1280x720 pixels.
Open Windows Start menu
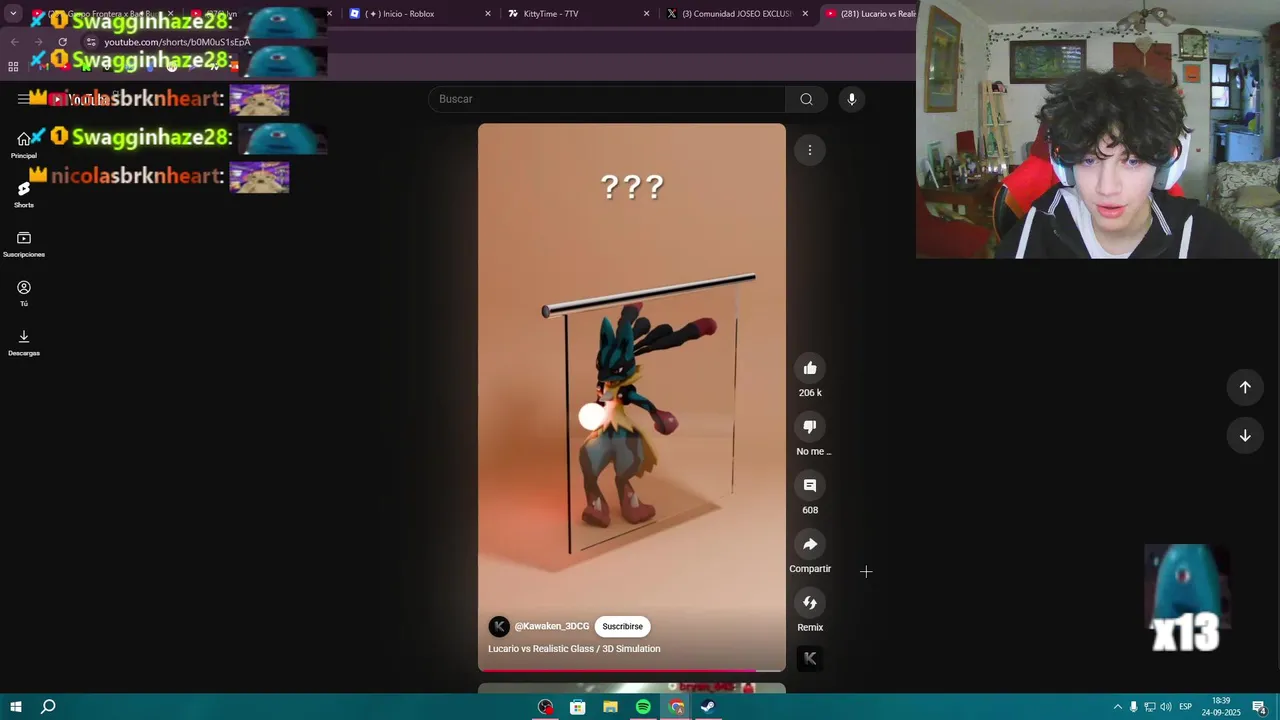(x=15, y=707)
